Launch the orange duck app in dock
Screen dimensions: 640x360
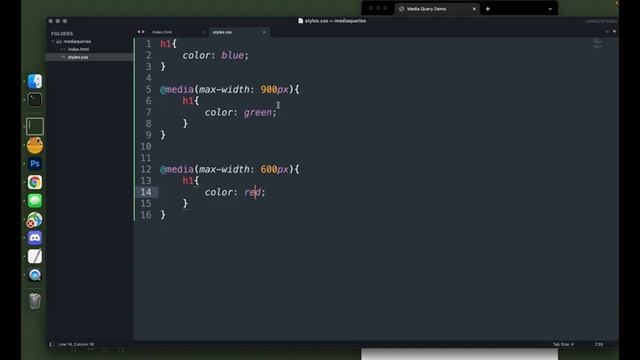pyautogui.click(x=35, y=145)
